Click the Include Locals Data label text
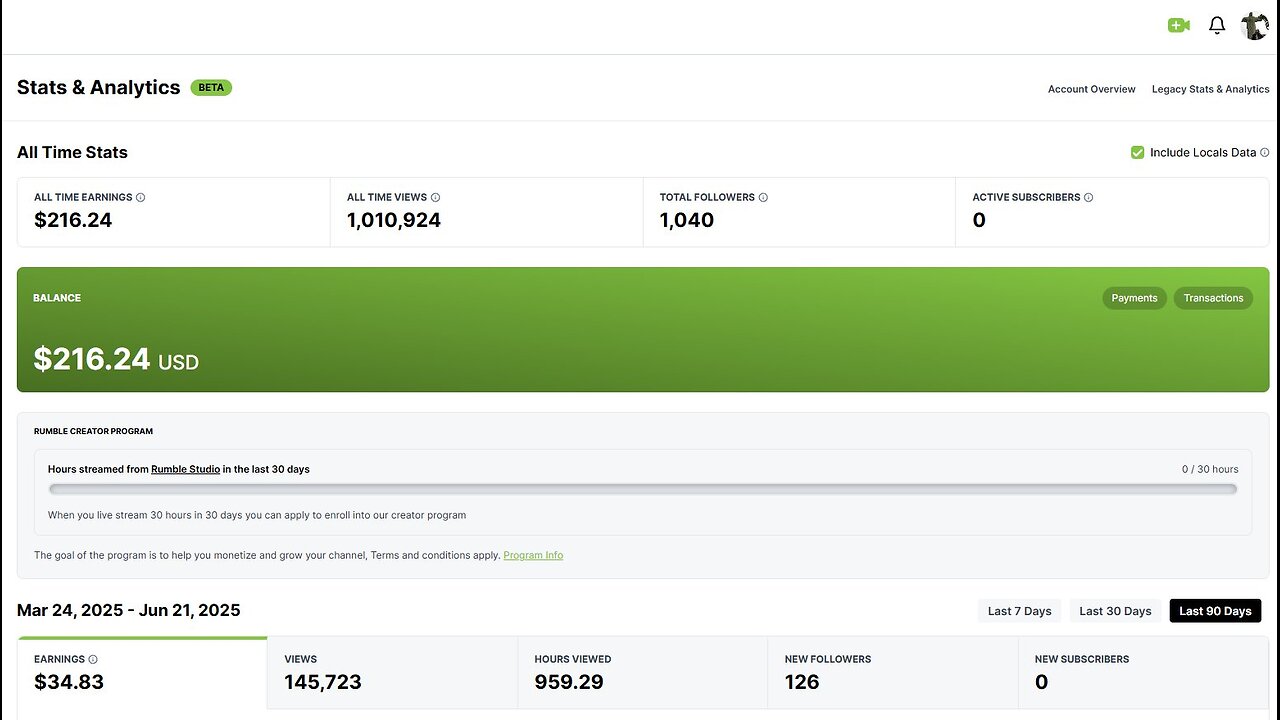The width and height of the screenshot is (1280, 720). click(1203, 153)
